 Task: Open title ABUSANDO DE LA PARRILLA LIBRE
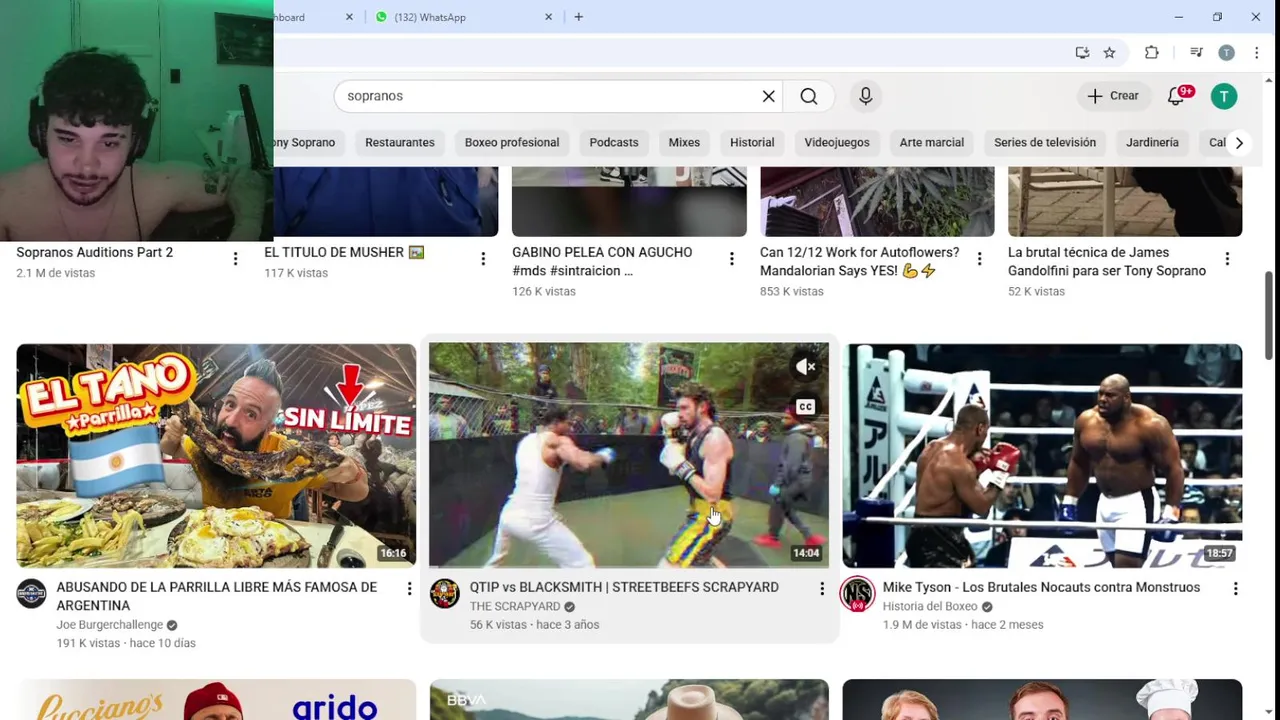point(216,596)
